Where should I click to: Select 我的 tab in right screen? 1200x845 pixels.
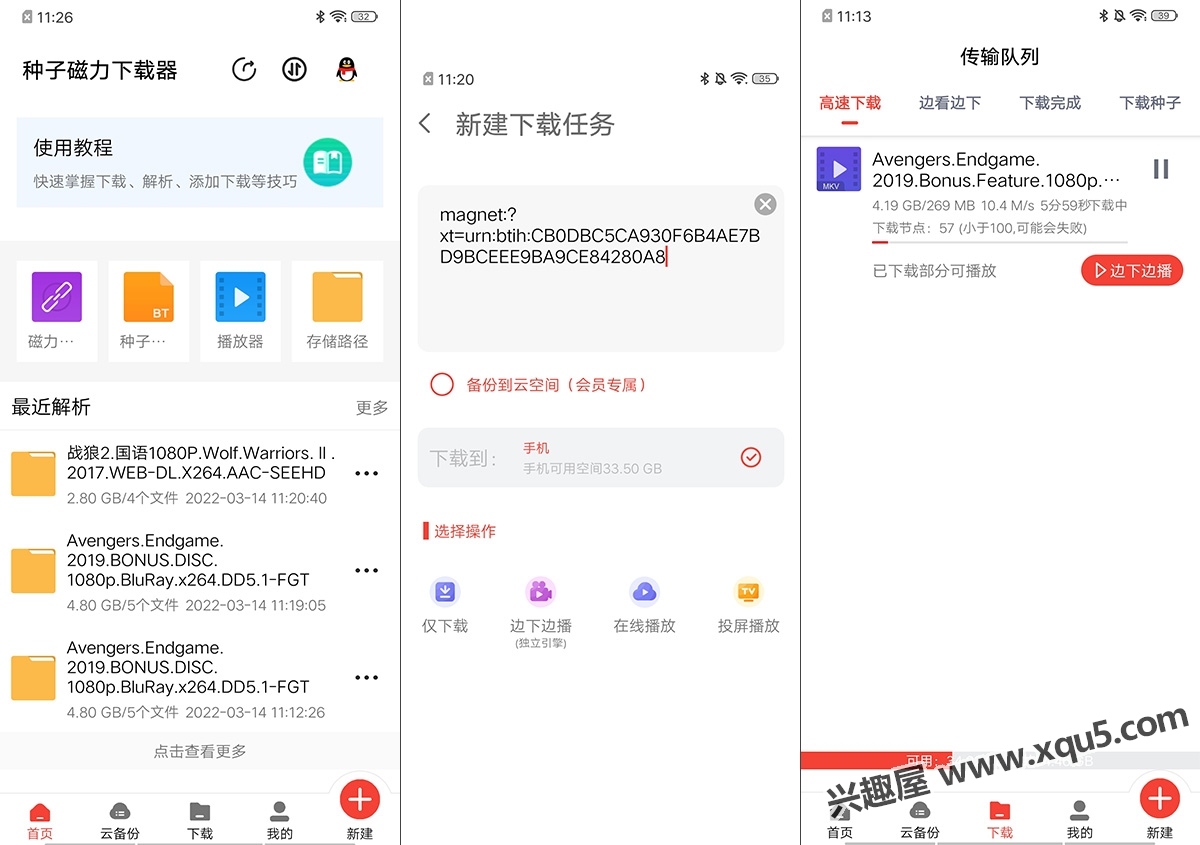pyautogui.click(x=1080, y=821)
